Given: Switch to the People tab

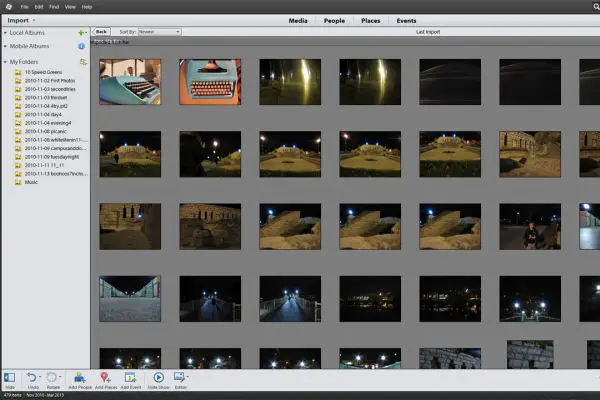Looking at the screenshot, I should click(x=334, y=21).
